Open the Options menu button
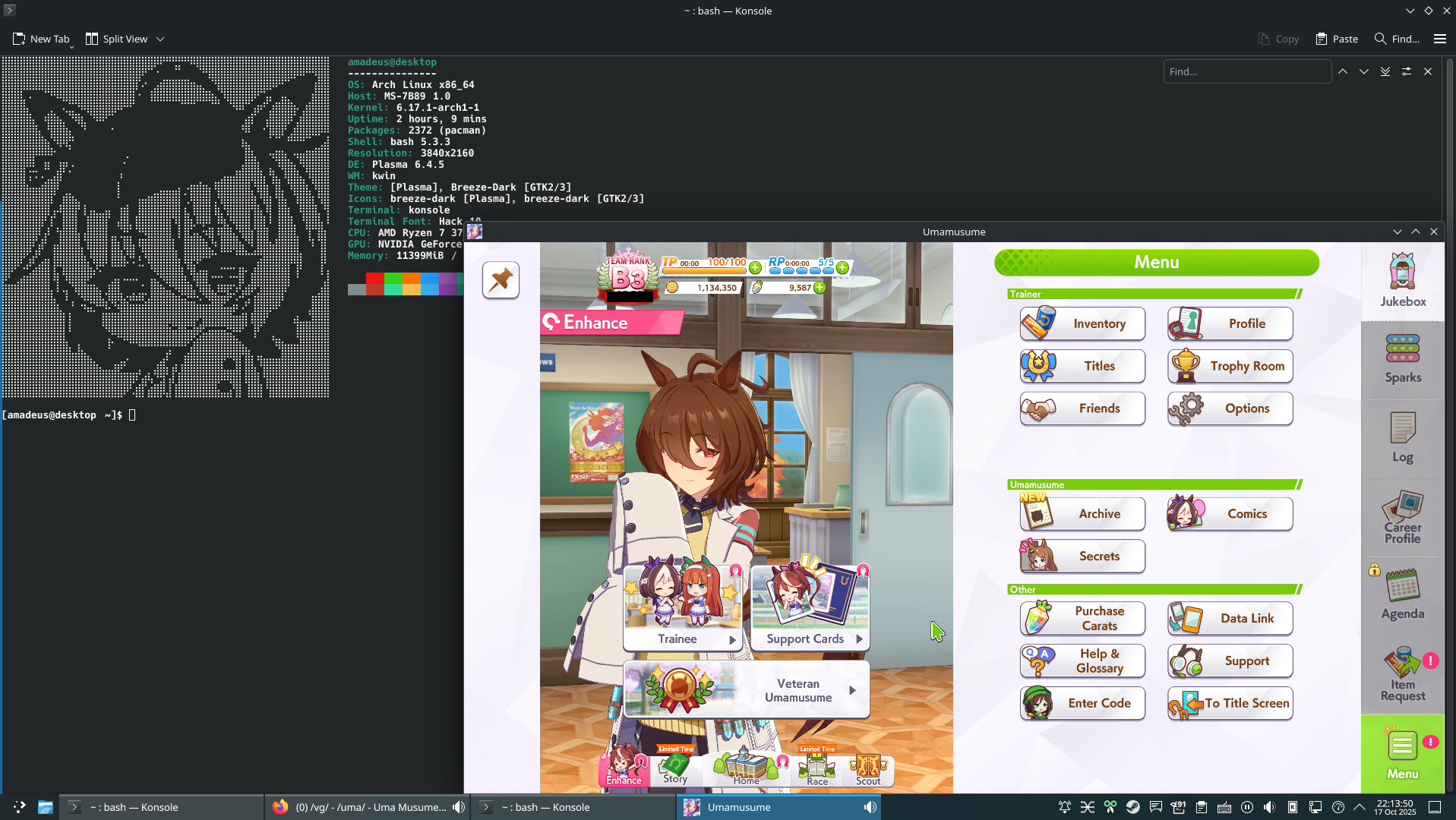Screen dimensions: 1456x820 (1230, 408)
